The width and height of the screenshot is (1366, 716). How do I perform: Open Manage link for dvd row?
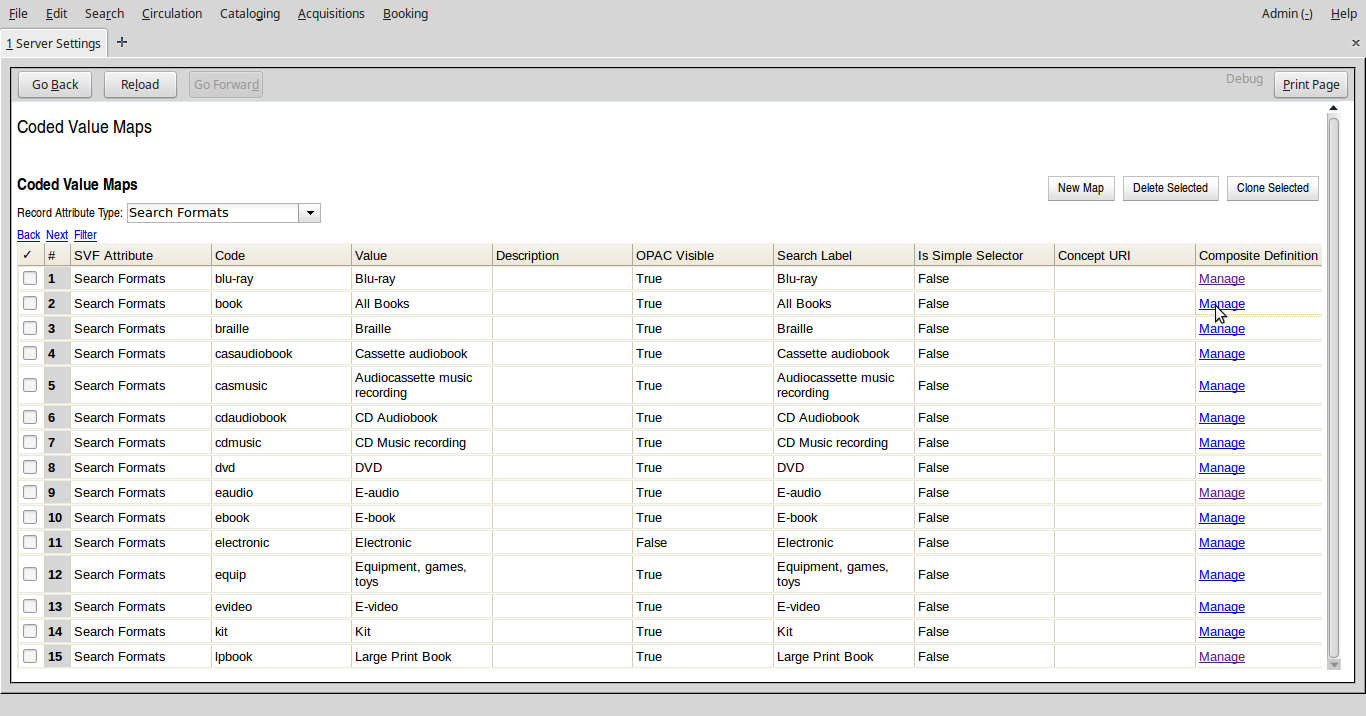tap(1222, 467)
